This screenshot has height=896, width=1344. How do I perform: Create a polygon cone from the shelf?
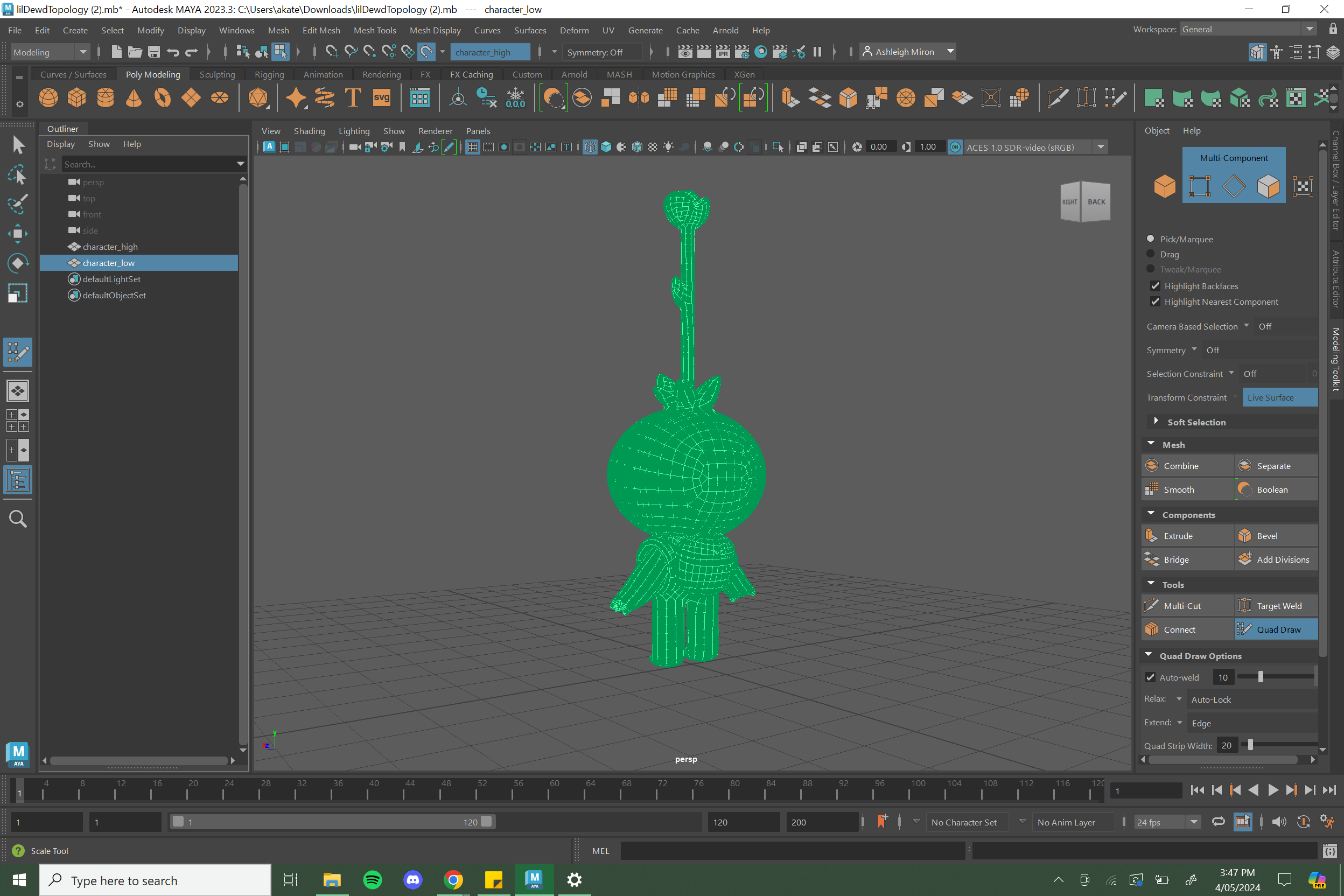tap(134, 97)
